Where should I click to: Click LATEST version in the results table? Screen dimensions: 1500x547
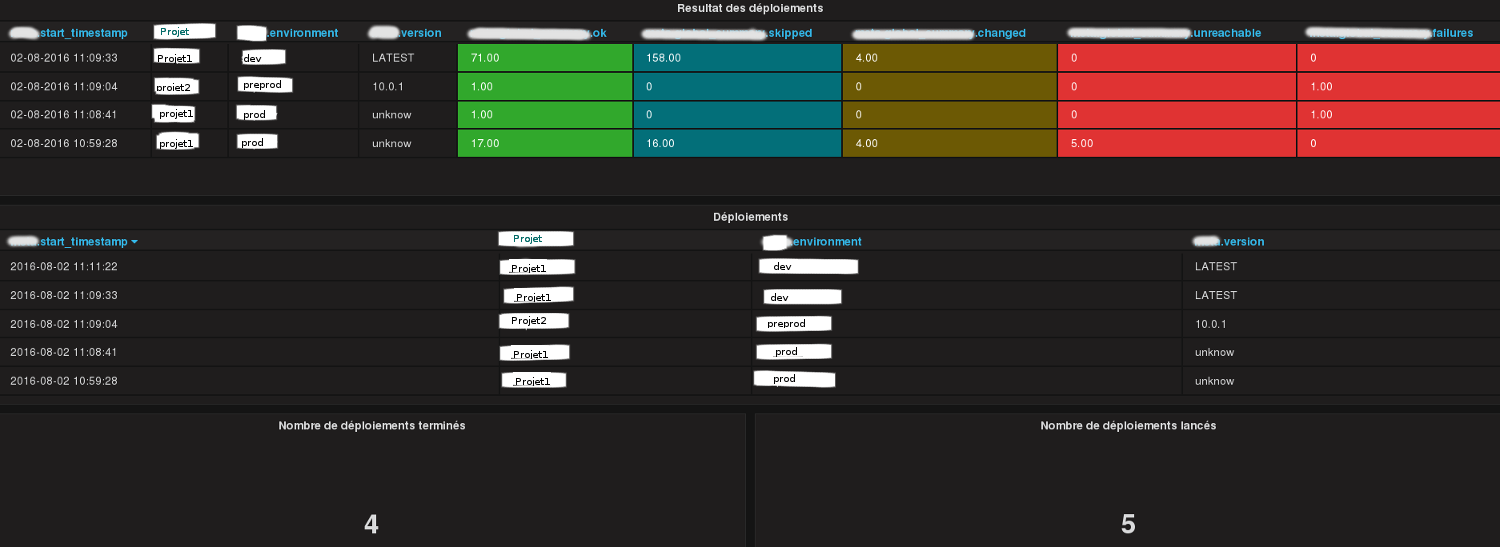[393, 58]
